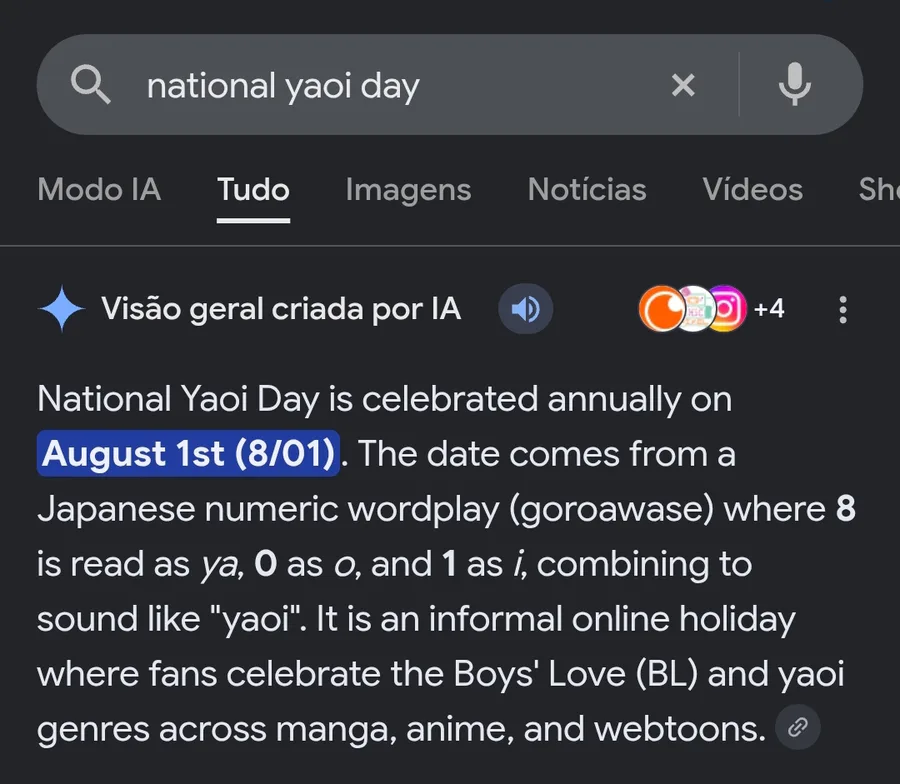Go to the Notícias tab
The image size is (900, 784).
coord(587,189)
